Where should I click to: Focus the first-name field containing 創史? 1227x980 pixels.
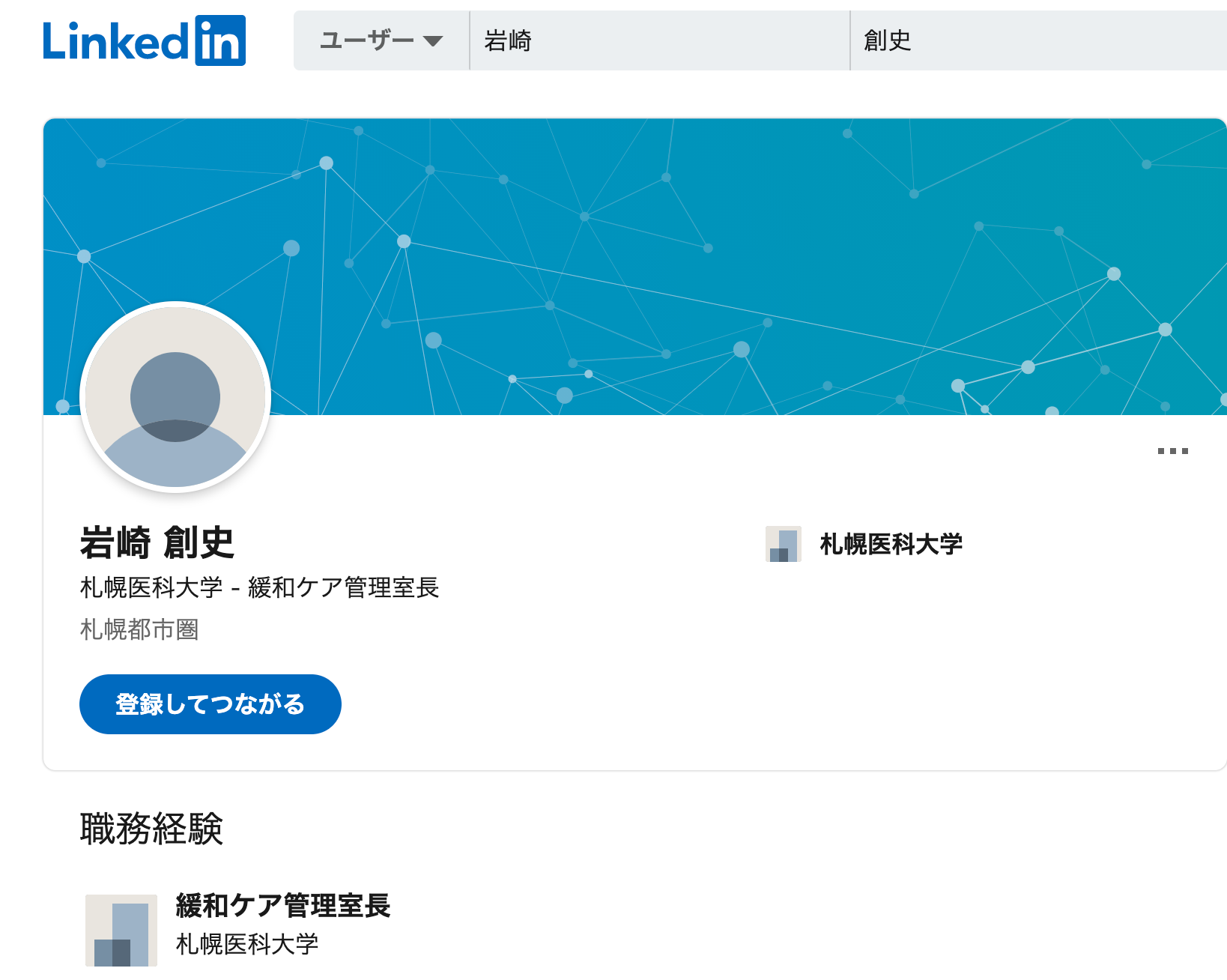pyautogui.click(x=1039, y=40)
